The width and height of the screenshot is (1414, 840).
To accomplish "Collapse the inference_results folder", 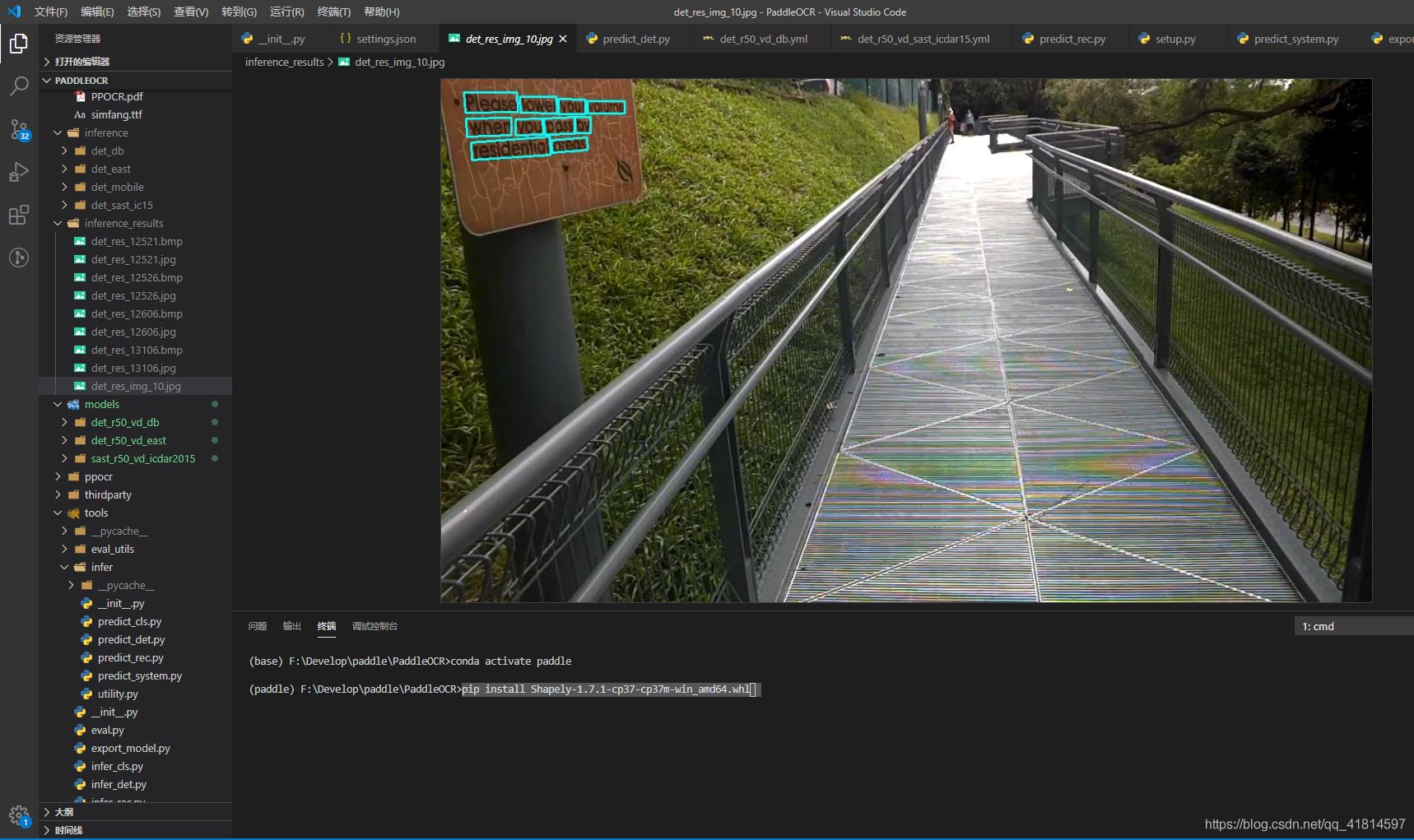I will 58,223.
